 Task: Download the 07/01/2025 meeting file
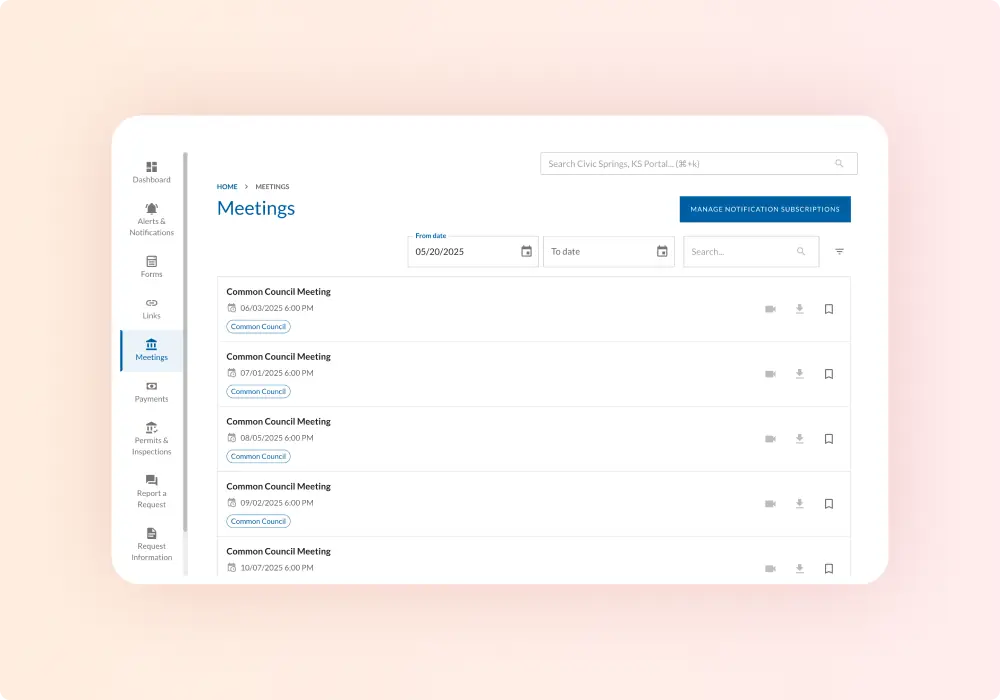(x=799, y=374)
